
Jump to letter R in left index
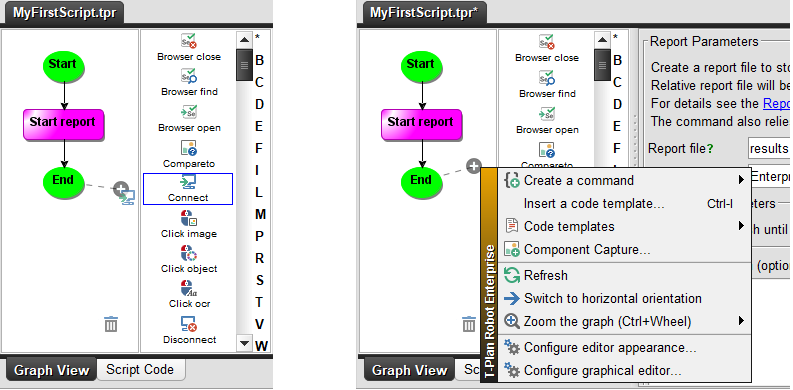[x=259, y=258]
